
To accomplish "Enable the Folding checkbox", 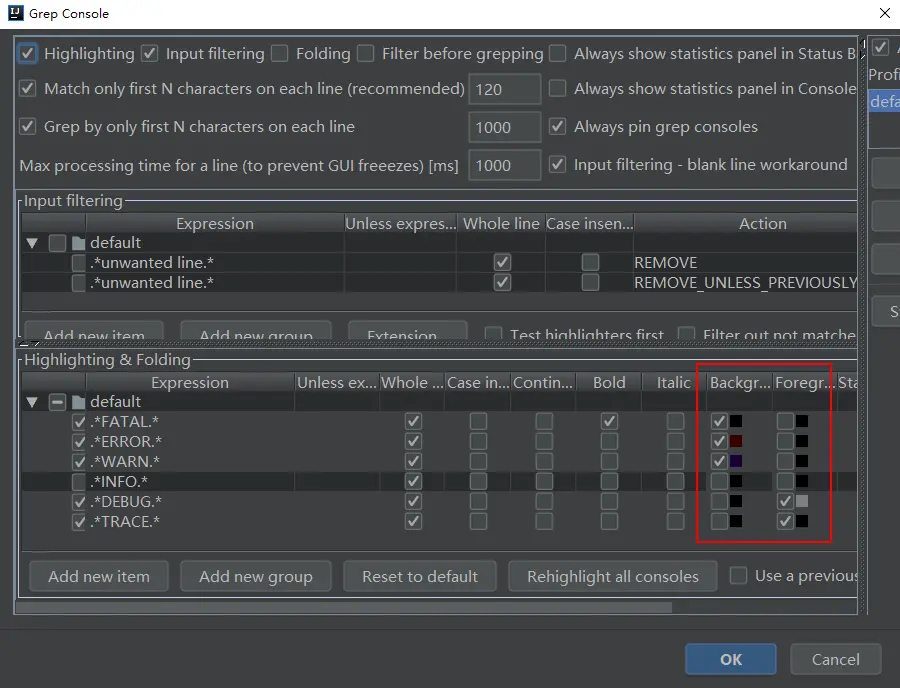I will pos(280,53).
